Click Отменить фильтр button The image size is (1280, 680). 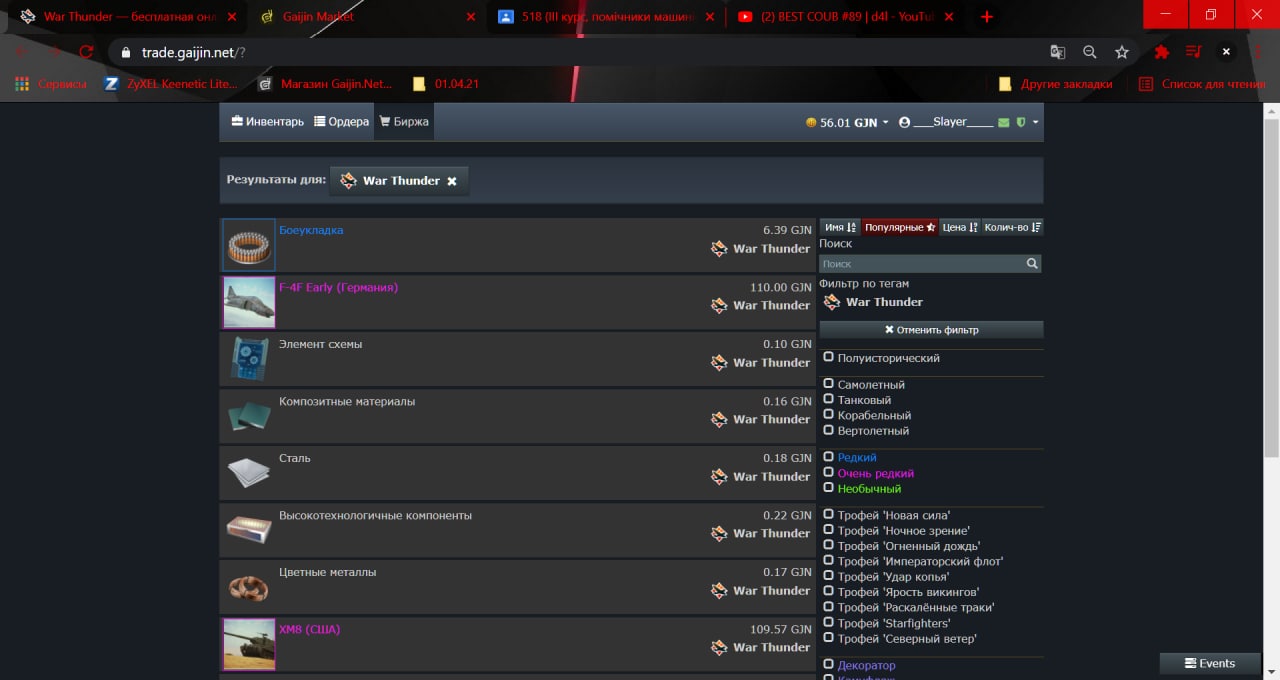click(x=931, y=329)
